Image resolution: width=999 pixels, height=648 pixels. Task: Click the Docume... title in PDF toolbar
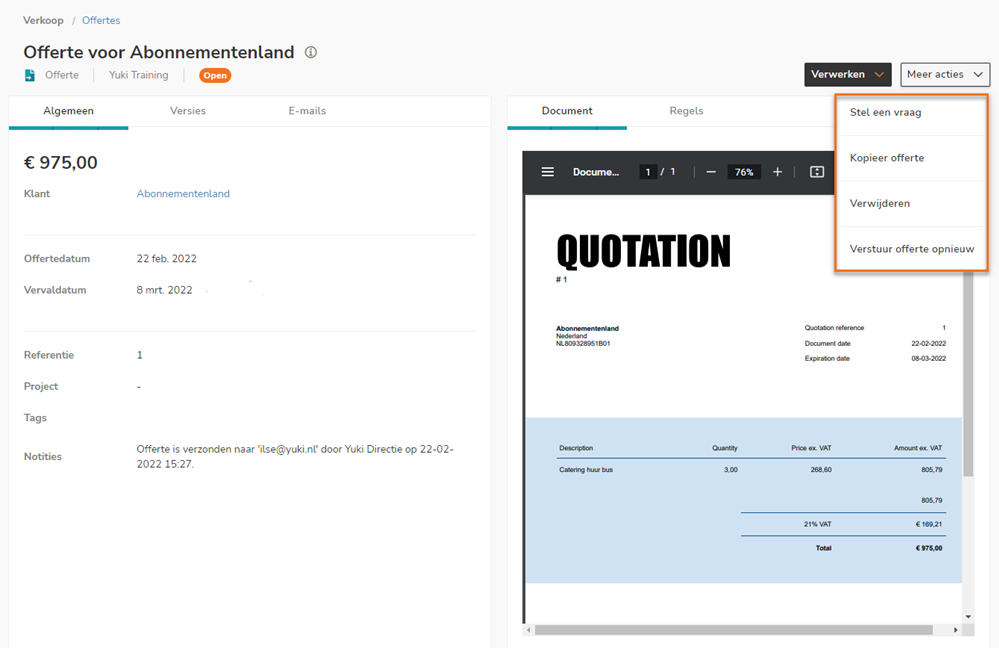pos(596,172)
